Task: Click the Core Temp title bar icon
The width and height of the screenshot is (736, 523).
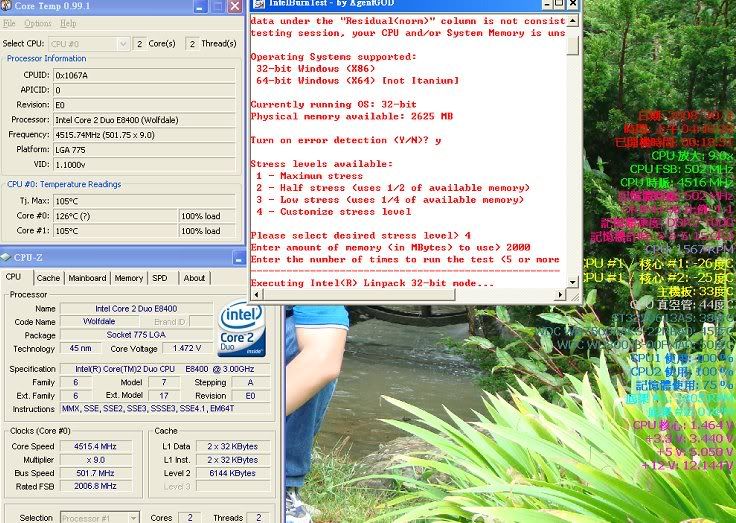Action: tap(8, 7)
